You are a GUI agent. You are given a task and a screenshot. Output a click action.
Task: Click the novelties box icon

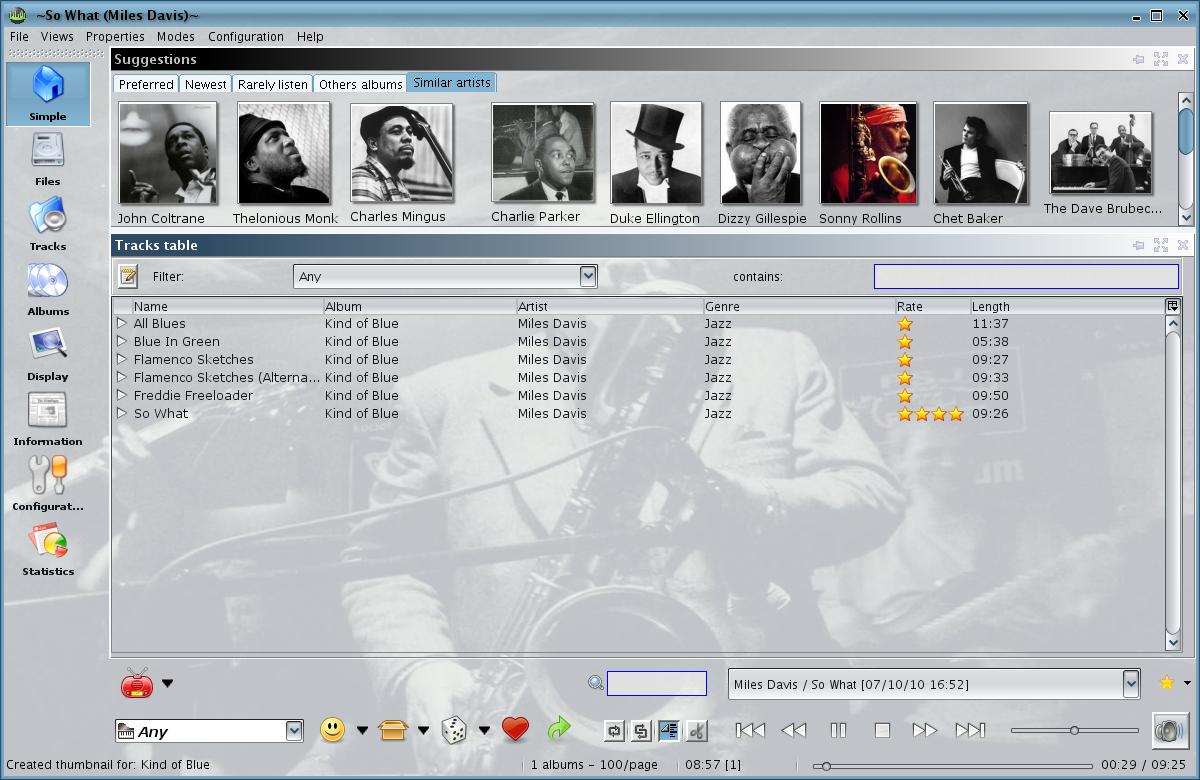tap(393, 730)
